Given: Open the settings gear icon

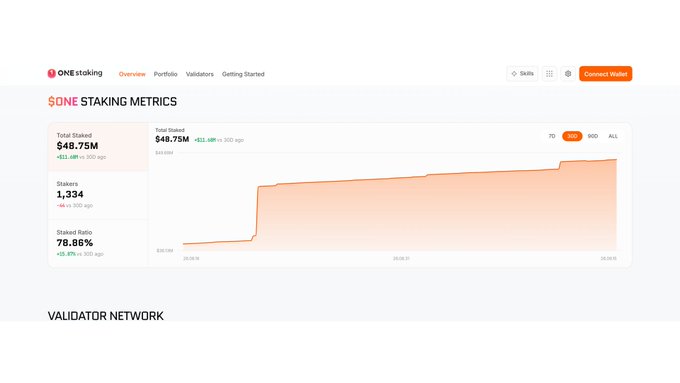Looking at the screenshot, I should pyautogui.click(x=568, y=74).
